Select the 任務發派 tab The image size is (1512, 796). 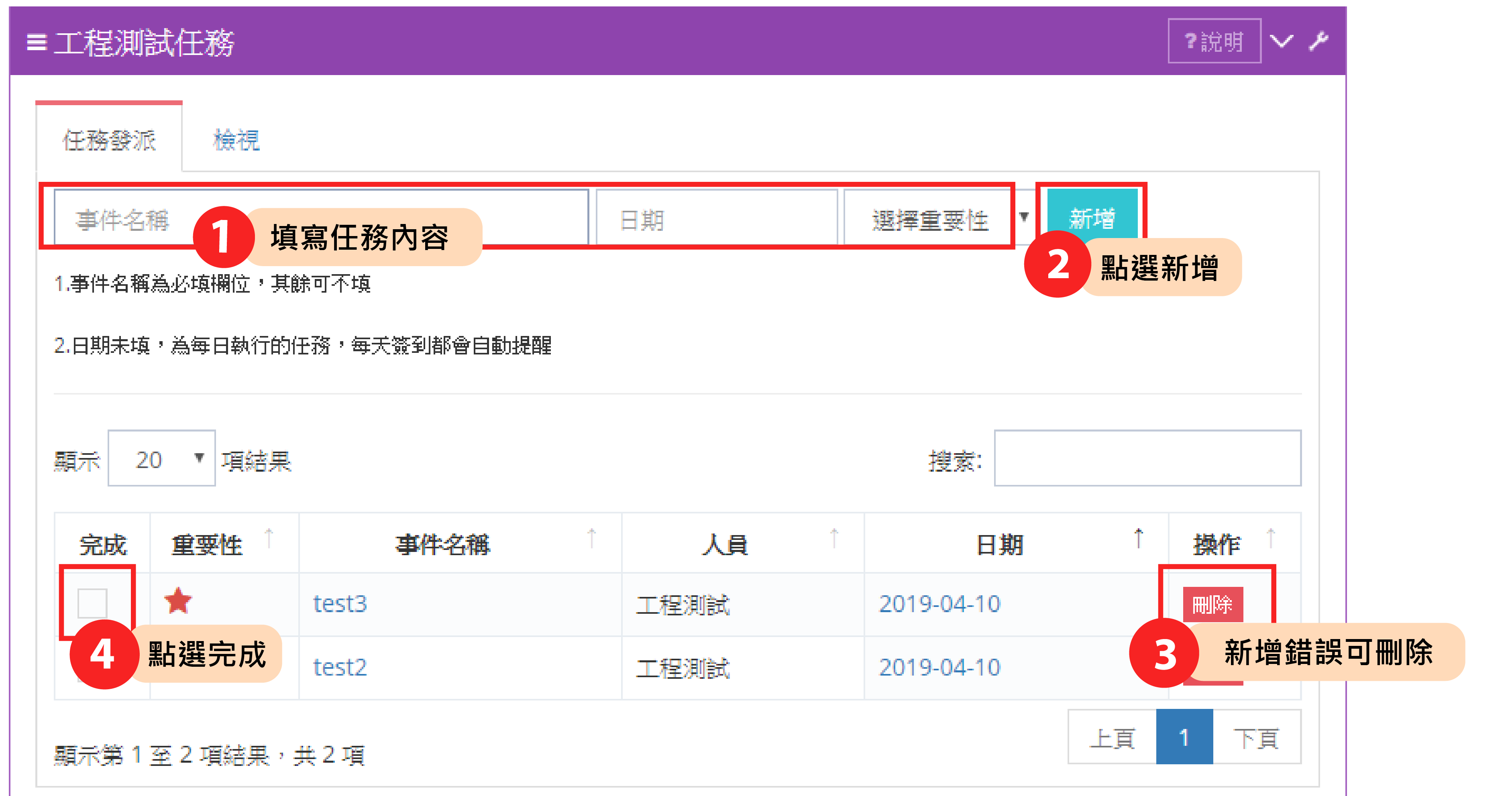[x=109, y=140]
